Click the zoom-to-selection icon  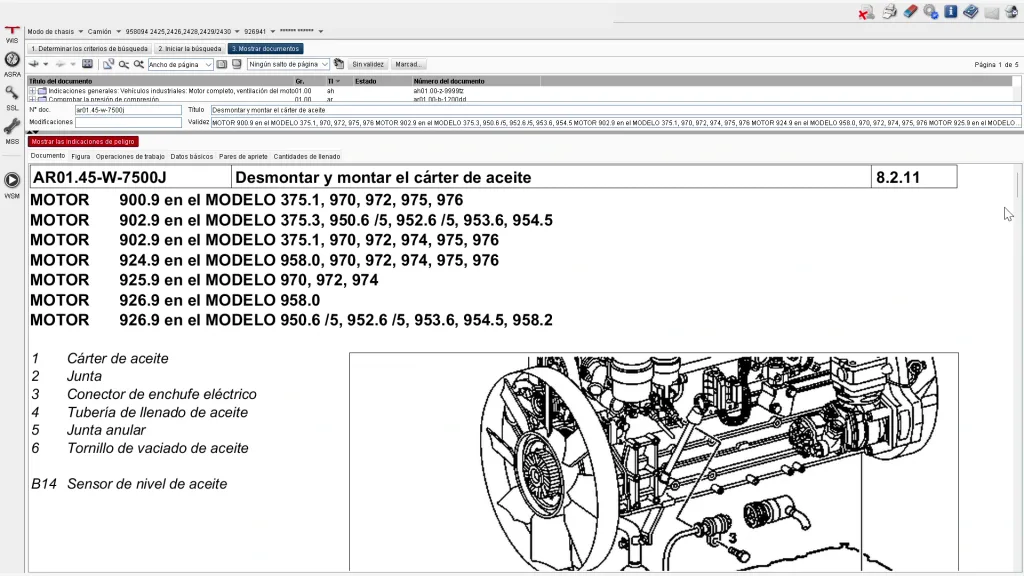[108, 64]
